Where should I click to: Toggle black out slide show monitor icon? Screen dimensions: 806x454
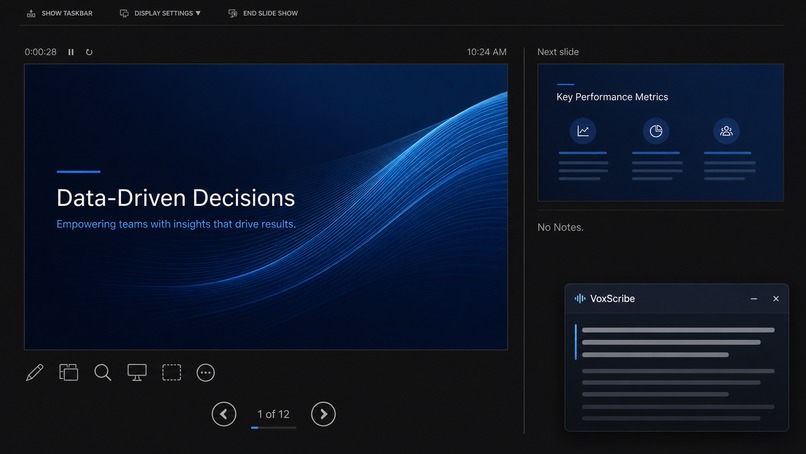(x=137, y=372)
